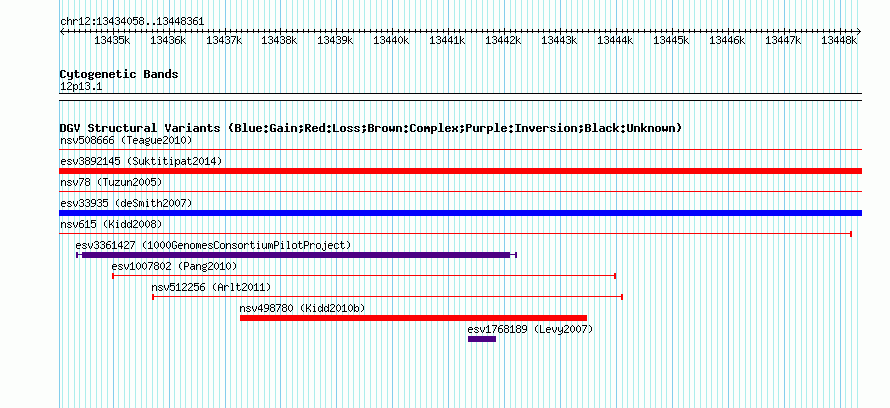
Task: Select the purple esv3361427 inversion bar
Action: point(296,255)
